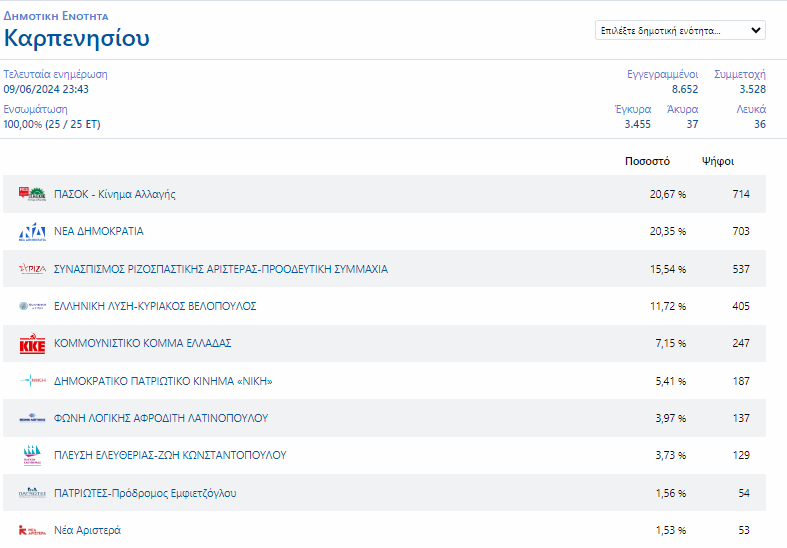Select Πατριώτες vote count 54
The width and height of the screenshot is (787, 548).
[744, 493]
